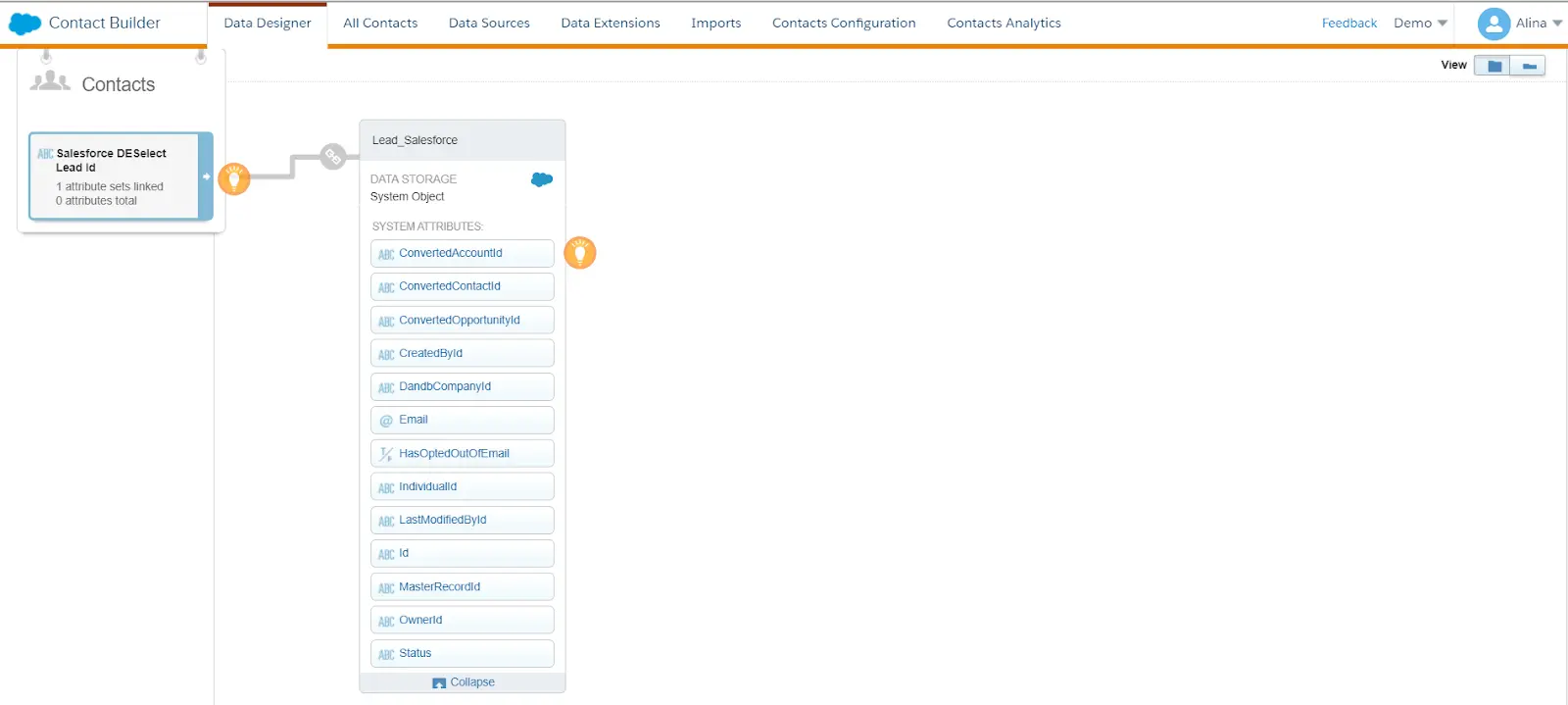Select the Status attribute

[x=462, y=653]
